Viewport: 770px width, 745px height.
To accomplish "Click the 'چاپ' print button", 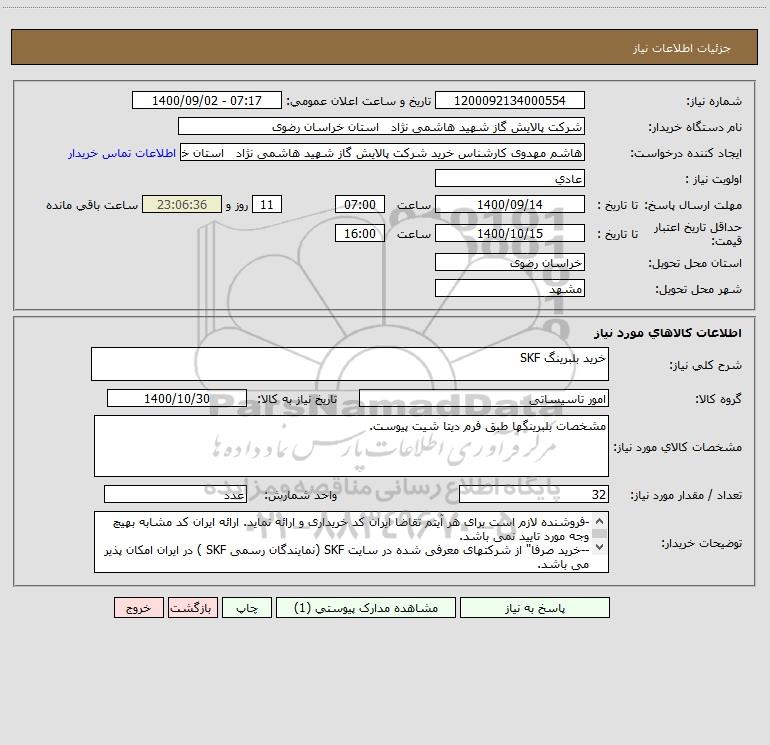I will point(247,607).
